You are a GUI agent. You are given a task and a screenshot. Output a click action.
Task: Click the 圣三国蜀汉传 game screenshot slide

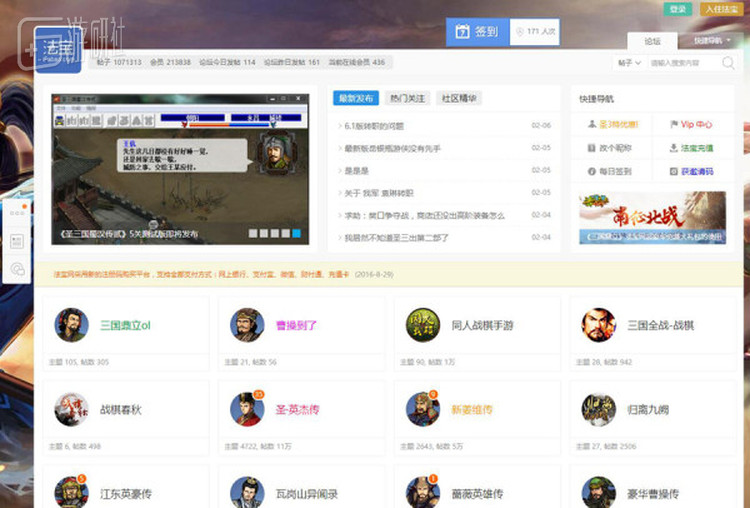[x=180, y=169]
